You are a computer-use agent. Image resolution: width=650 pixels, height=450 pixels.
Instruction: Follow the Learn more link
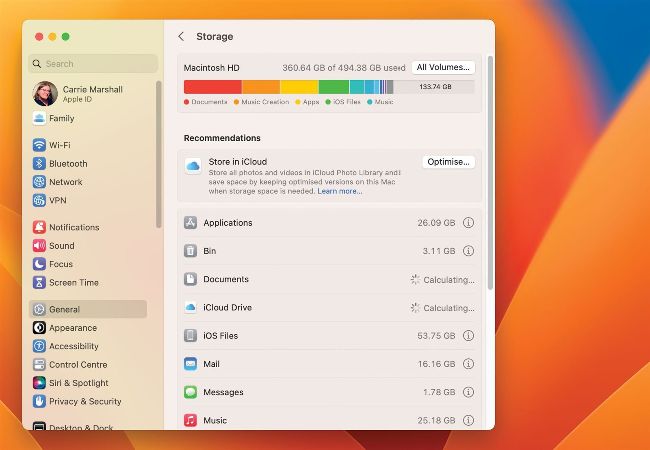point(340,191)
